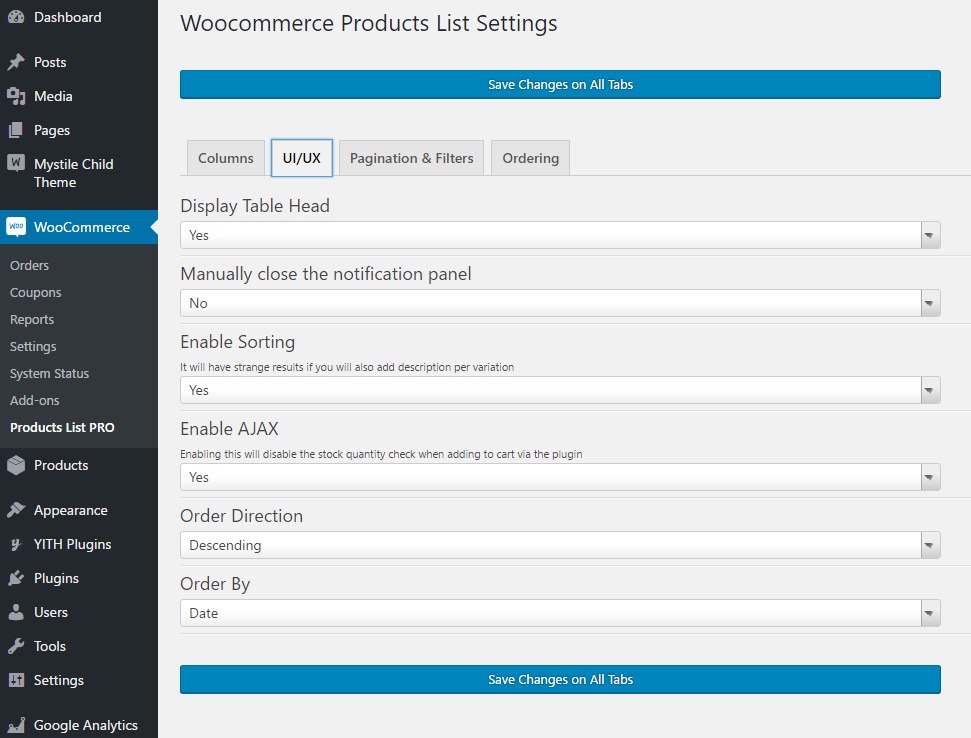Change the Order Direction dropdown

(x=560, y=545)
